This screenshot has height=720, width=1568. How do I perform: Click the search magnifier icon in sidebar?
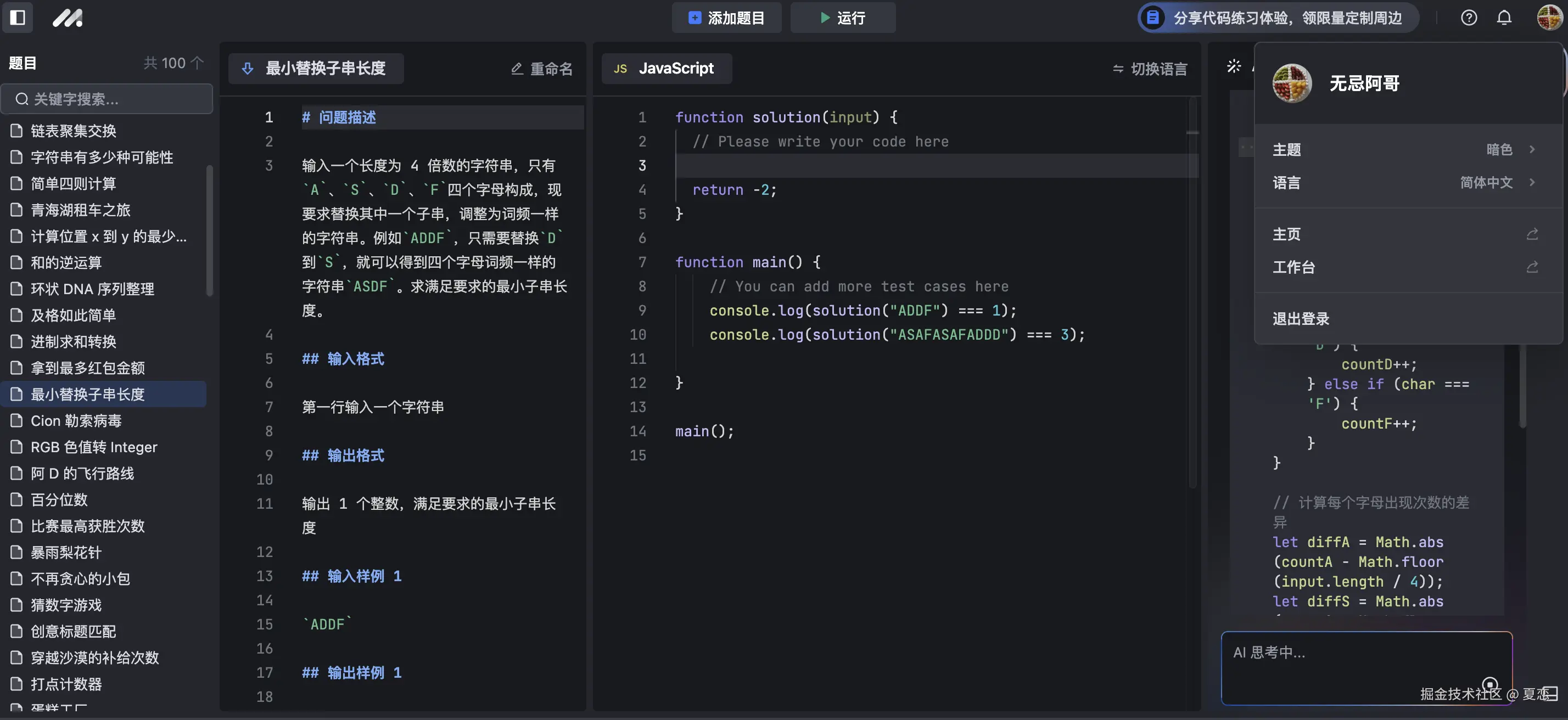click(x=22, y=99)
